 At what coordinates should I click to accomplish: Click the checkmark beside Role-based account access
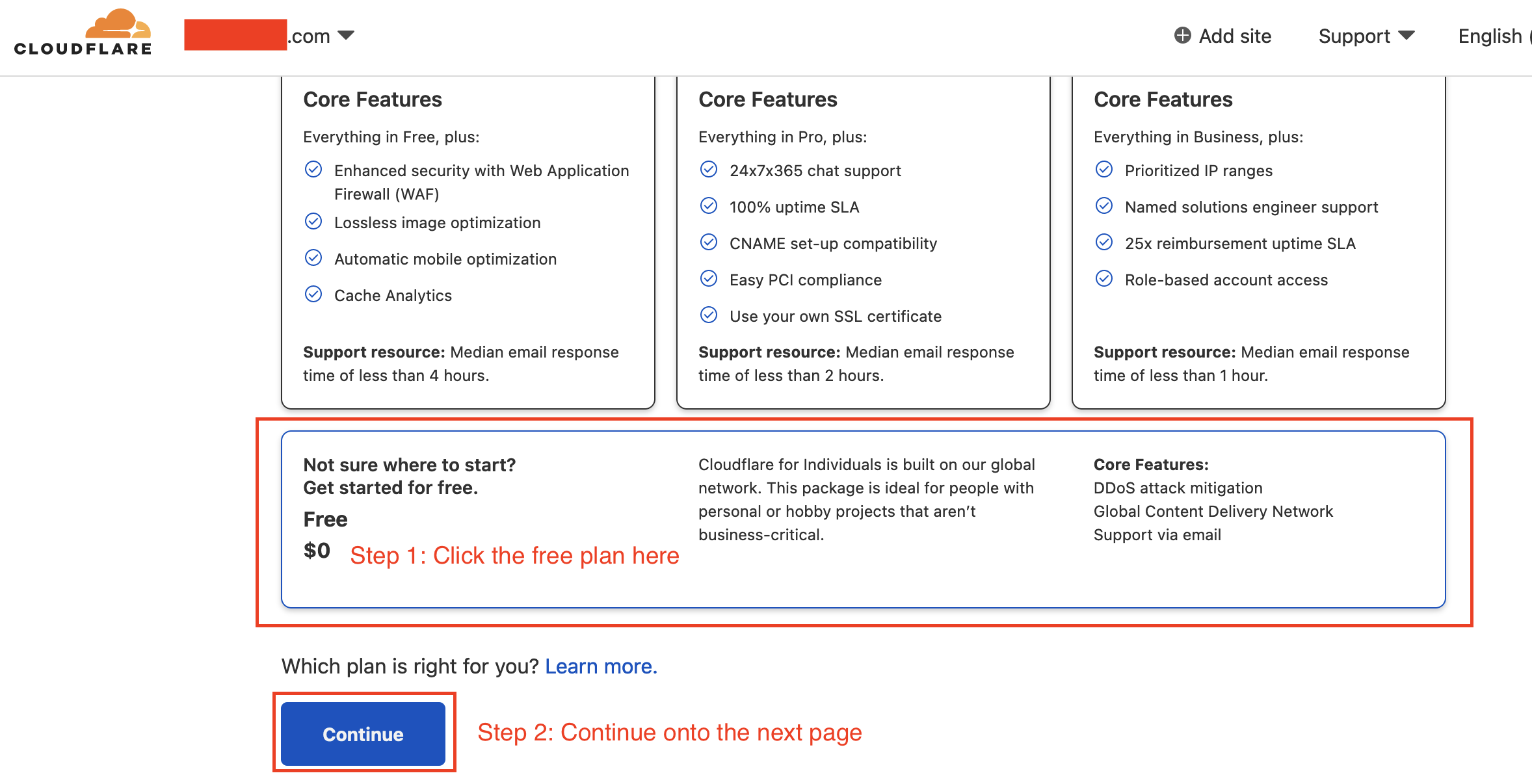1104,279
